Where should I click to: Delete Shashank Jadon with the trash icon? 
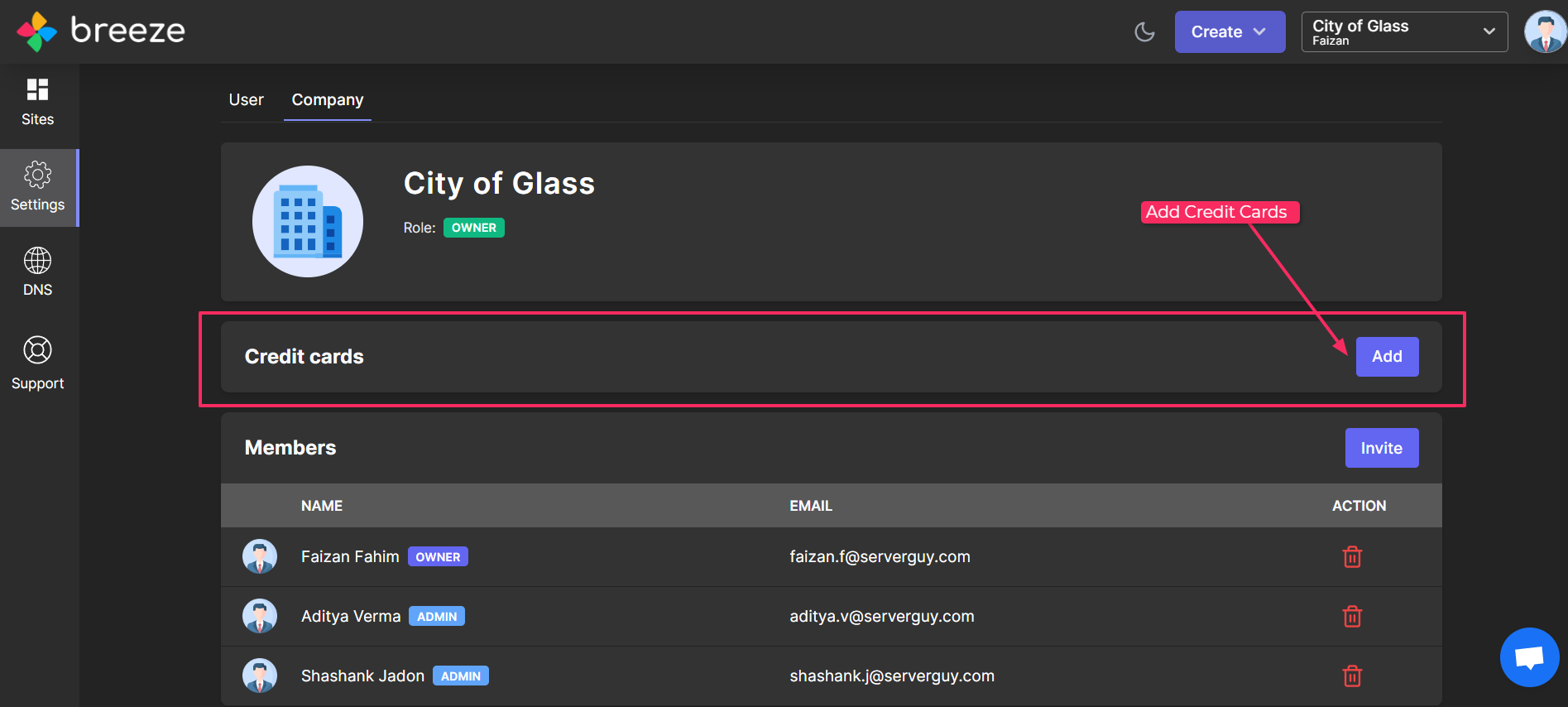click(x=1352, y=676)
